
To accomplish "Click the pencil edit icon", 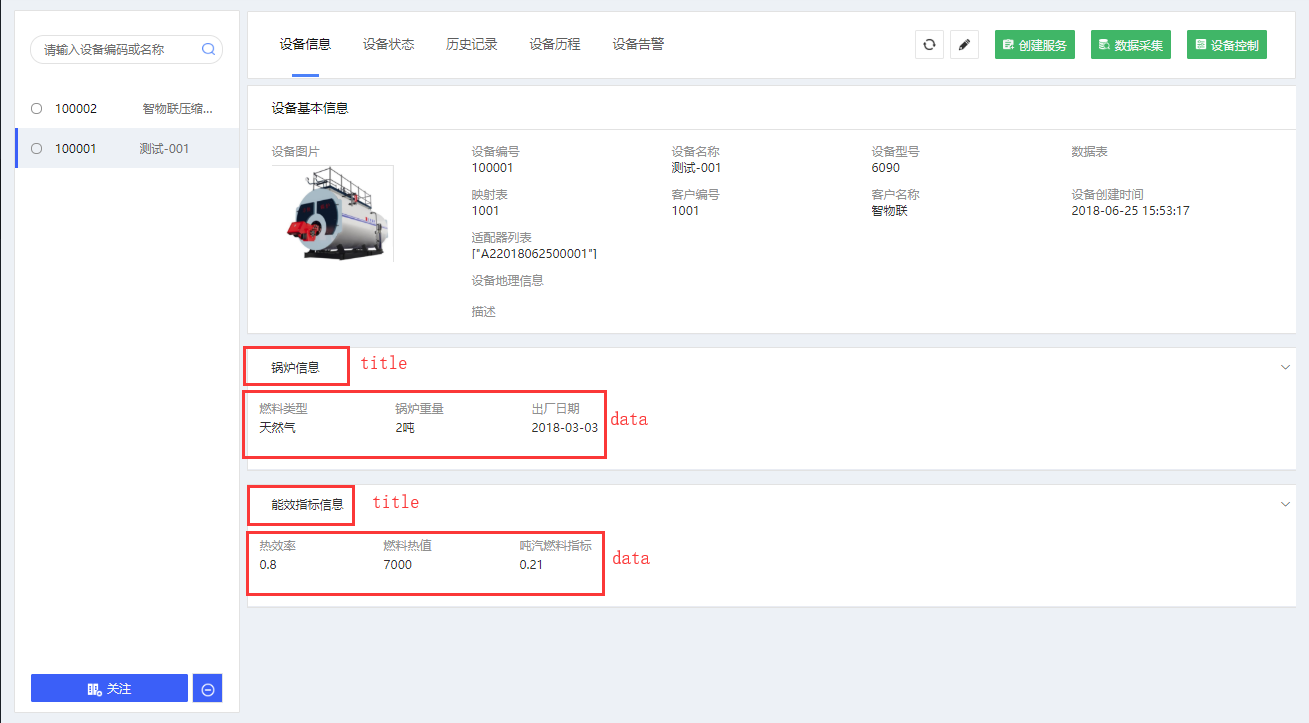I will pos(964,45).
